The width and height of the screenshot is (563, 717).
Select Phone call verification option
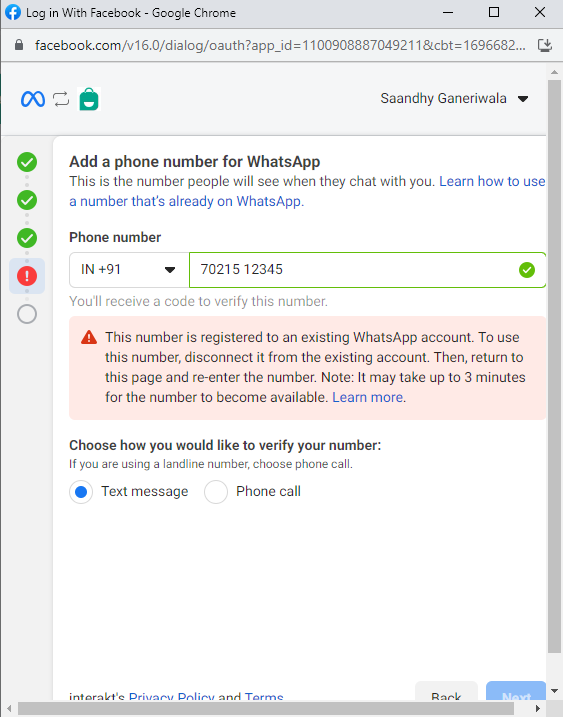coord(216,492)
